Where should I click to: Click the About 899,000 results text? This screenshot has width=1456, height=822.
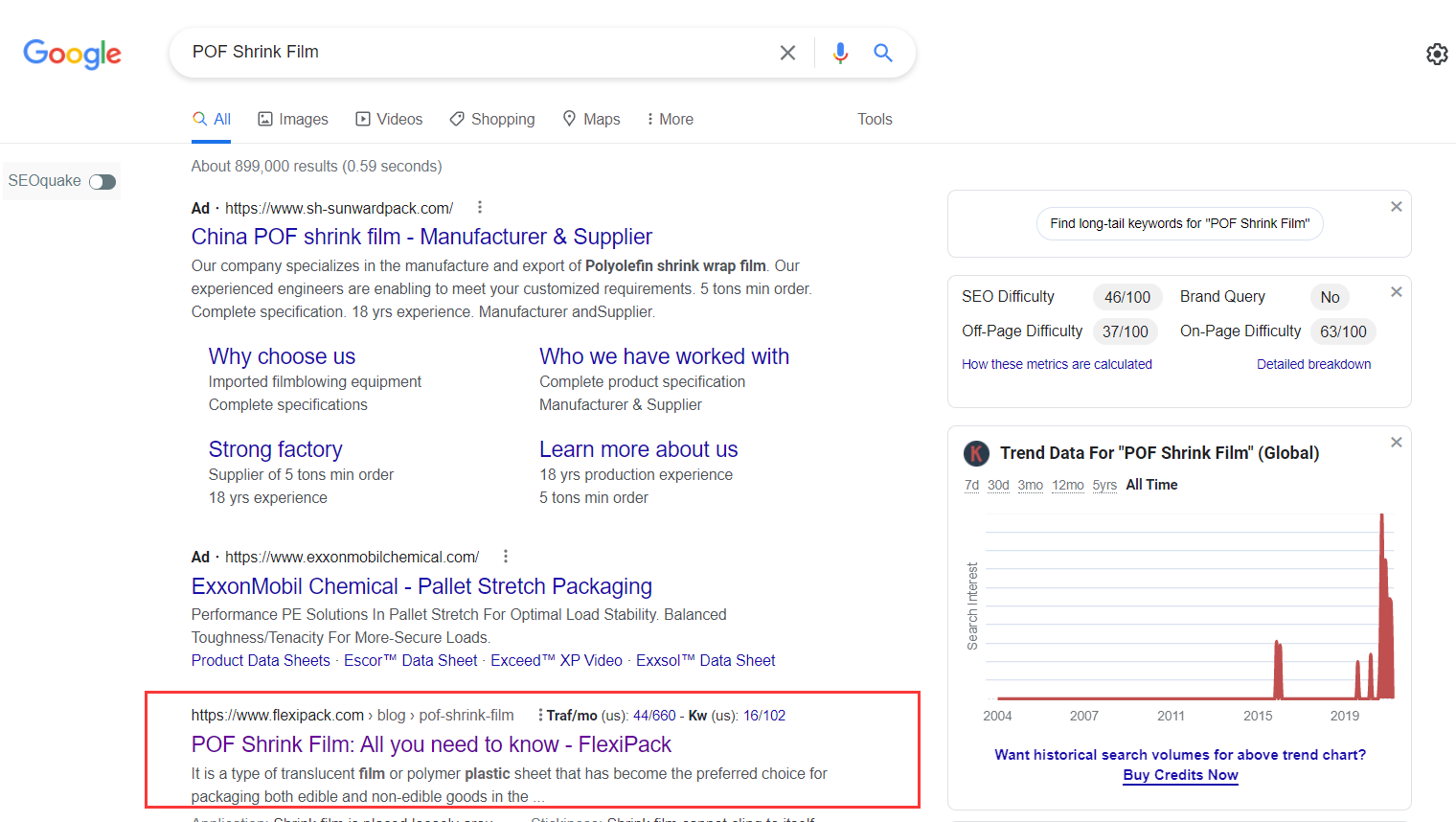click(x=316, y=166)
